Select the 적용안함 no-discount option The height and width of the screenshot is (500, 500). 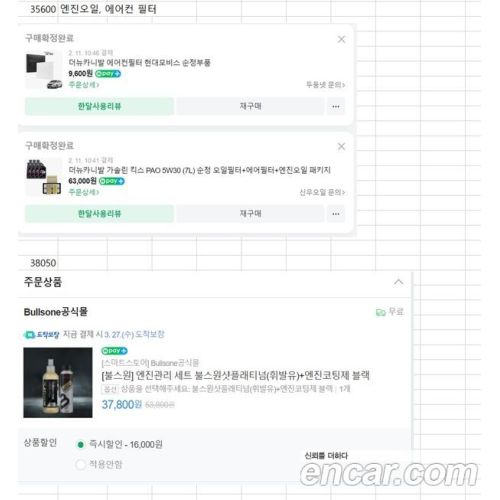click(x=80, y=464)
